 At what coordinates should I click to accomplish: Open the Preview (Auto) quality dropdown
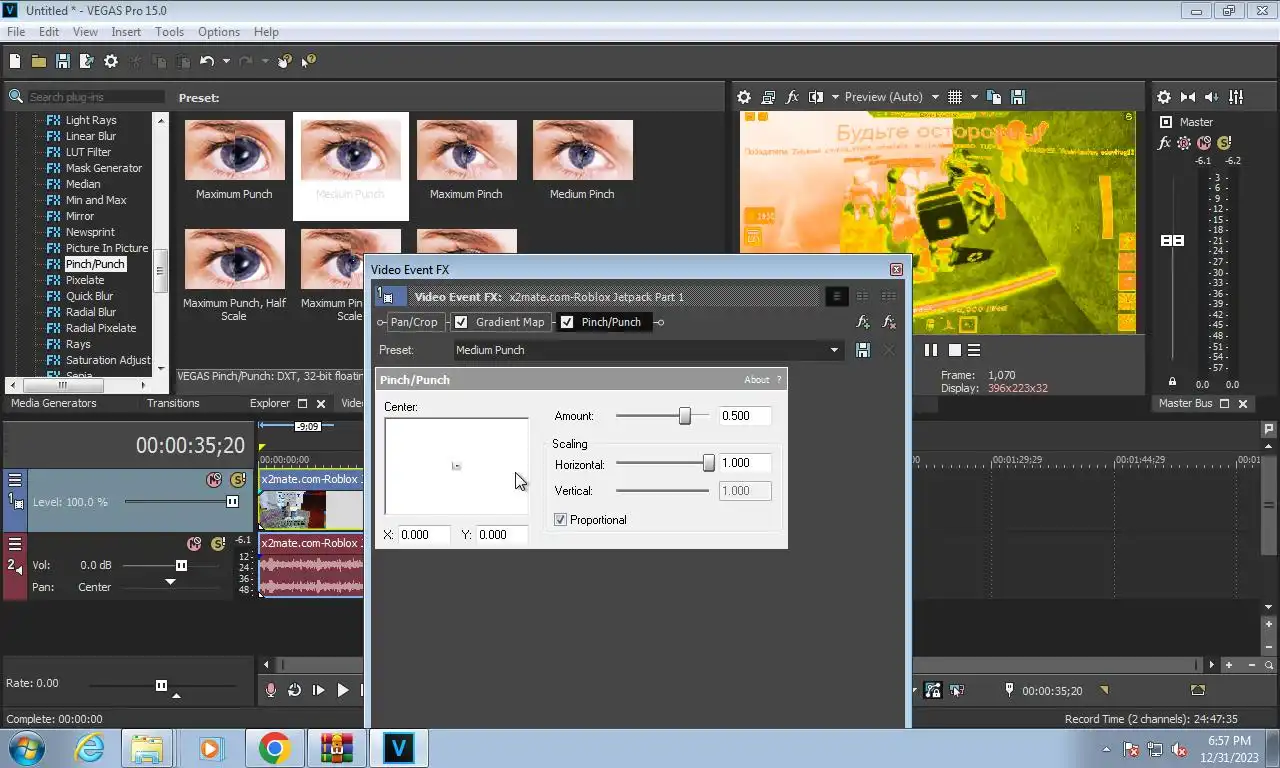tap(935, 97)
